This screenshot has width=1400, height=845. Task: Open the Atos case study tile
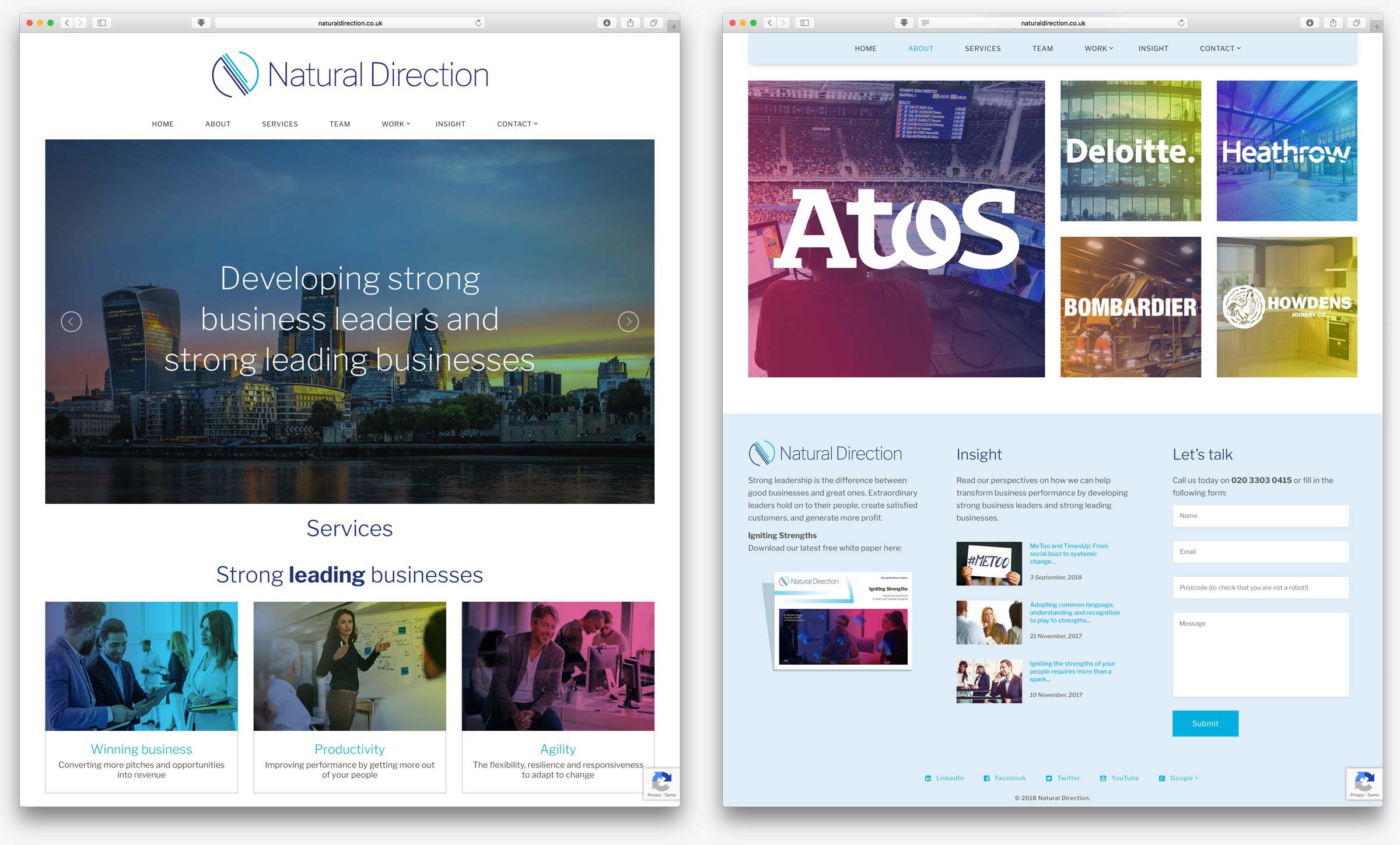point(896,229)
